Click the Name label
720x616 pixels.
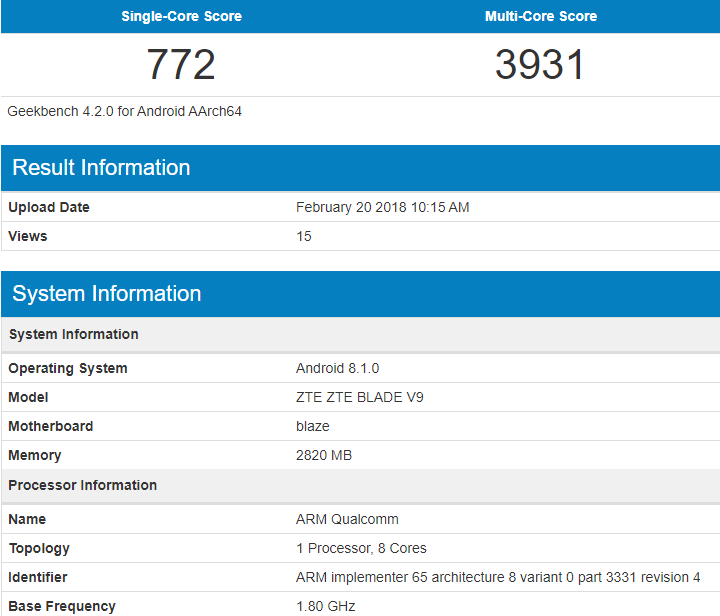pos(27,519)
